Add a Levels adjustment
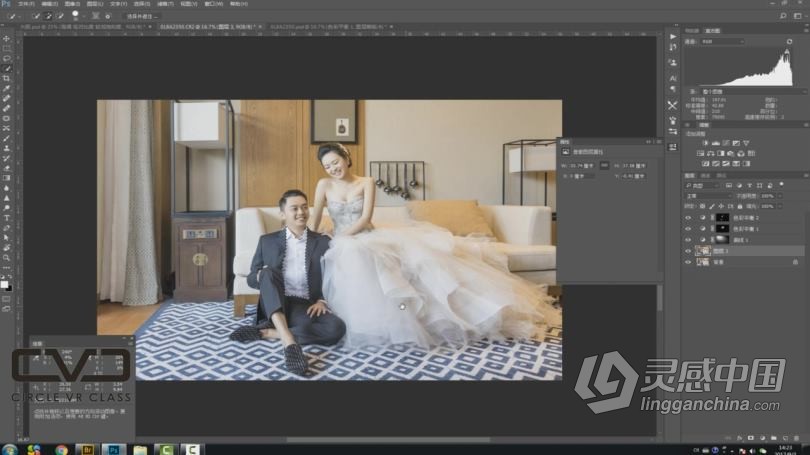The width and height of the screenshot is (810, 455). [715, 143]
